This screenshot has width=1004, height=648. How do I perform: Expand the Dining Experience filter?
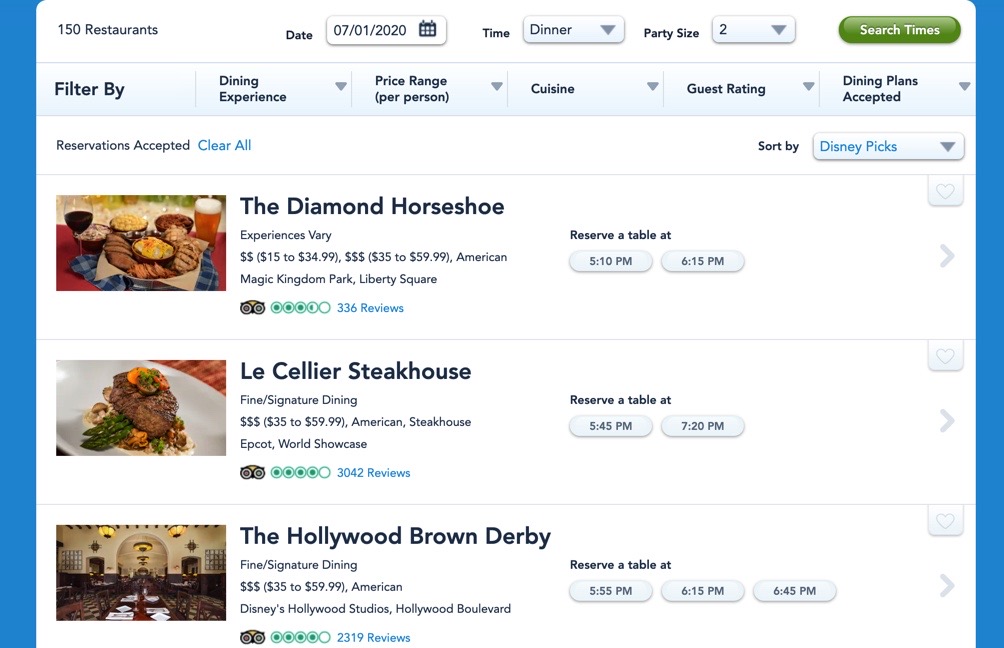point(273,89)
